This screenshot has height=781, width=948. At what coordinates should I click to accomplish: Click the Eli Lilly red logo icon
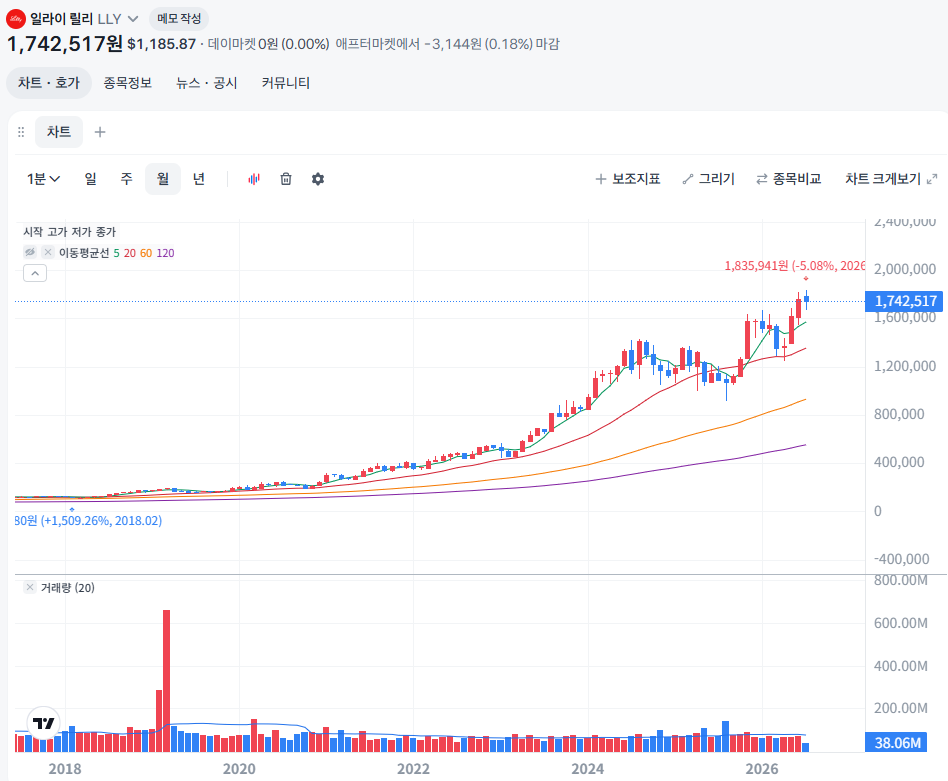[x=16, y=19]
